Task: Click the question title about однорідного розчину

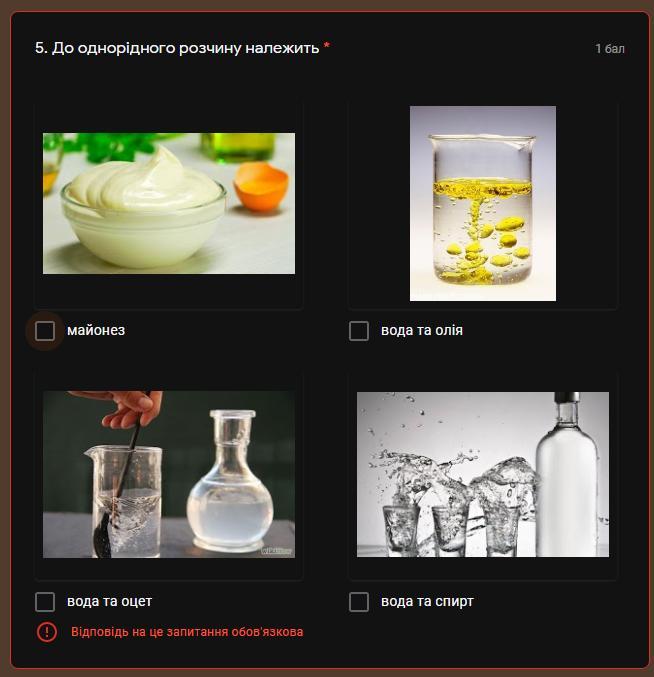Action: click(x=177, y=48)
